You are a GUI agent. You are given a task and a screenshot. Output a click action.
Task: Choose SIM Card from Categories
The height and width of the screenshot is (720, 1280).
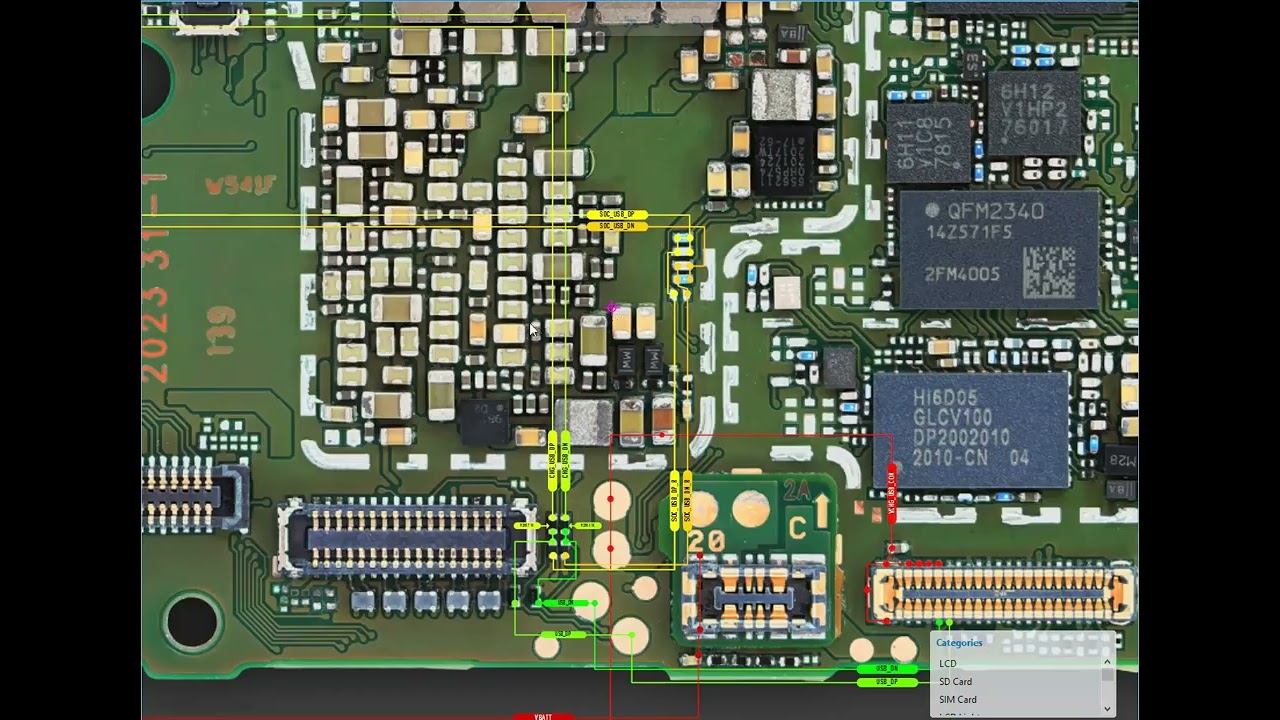[x=957, y=700]
